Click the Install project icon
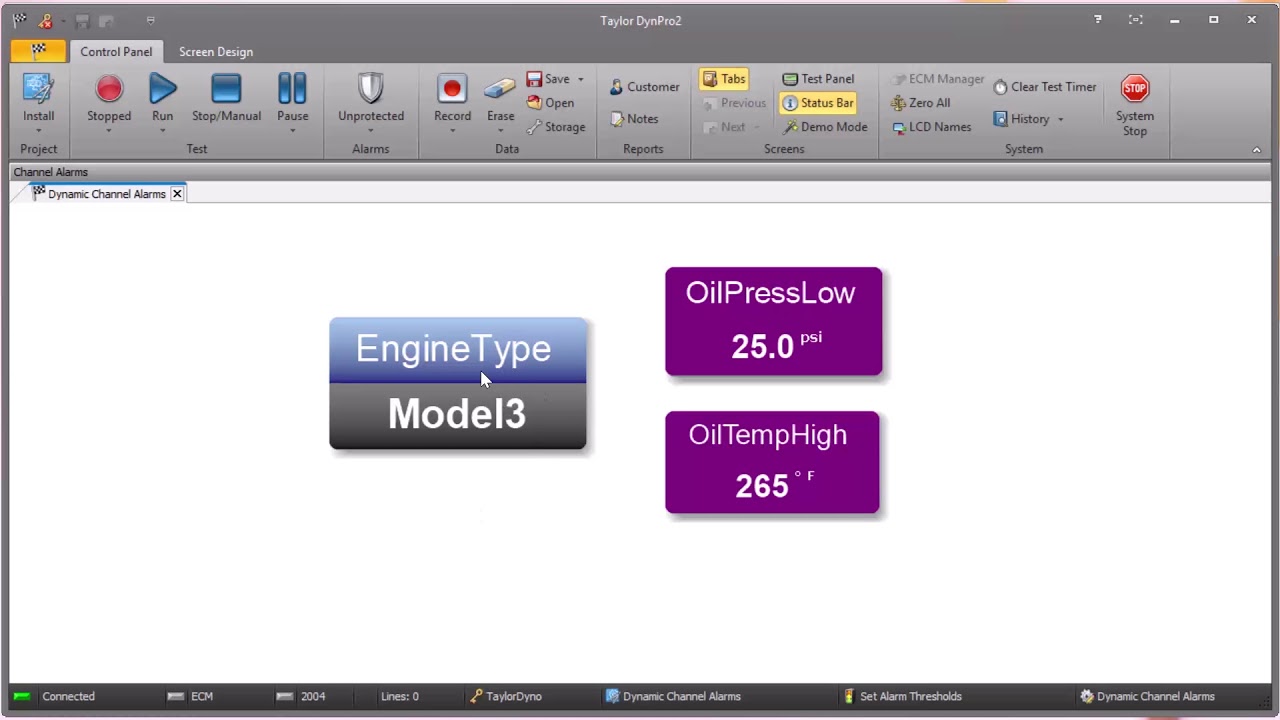 (38, 88)
